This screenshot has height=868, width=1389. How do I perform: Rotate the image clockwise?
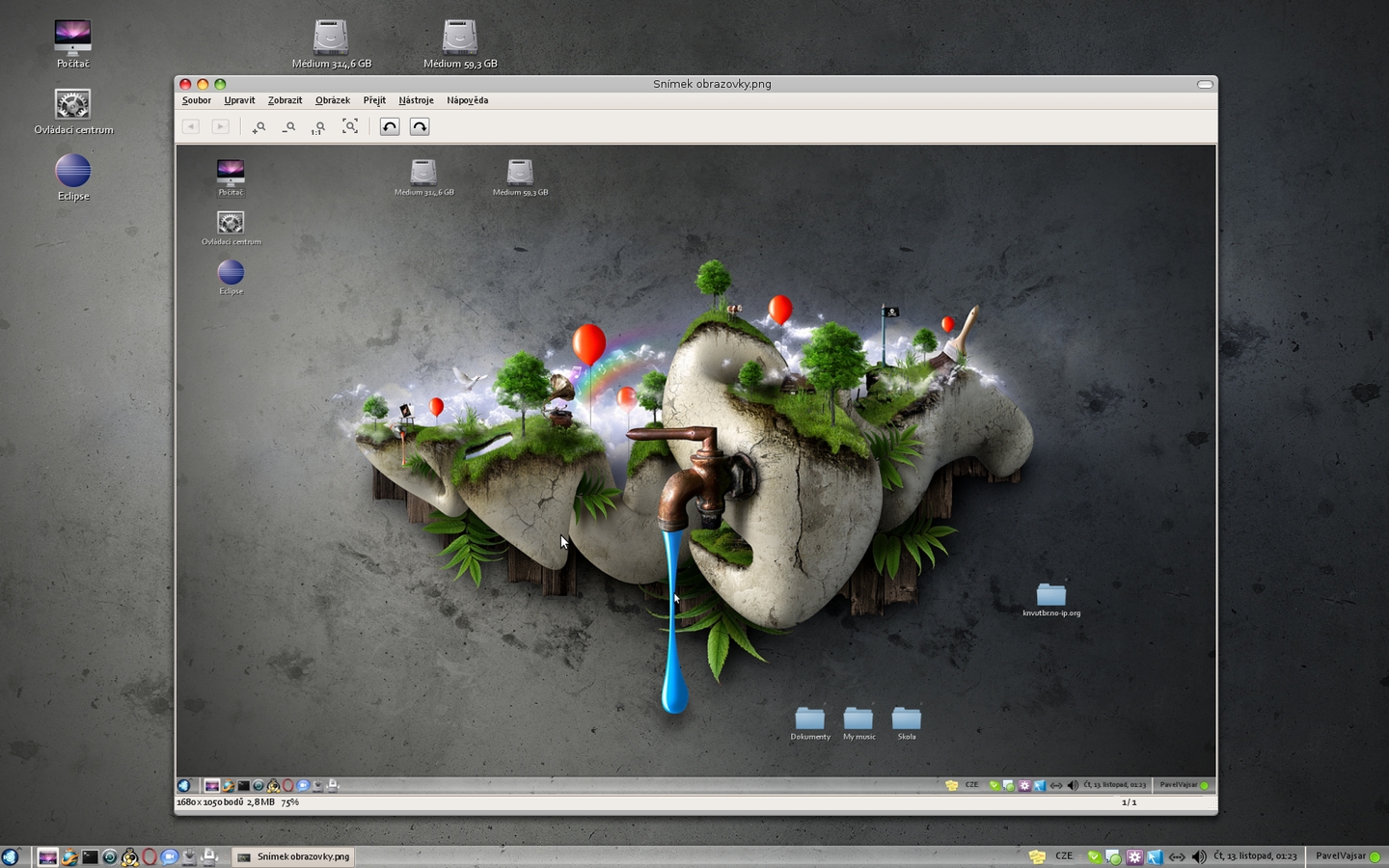coord(420,126)
